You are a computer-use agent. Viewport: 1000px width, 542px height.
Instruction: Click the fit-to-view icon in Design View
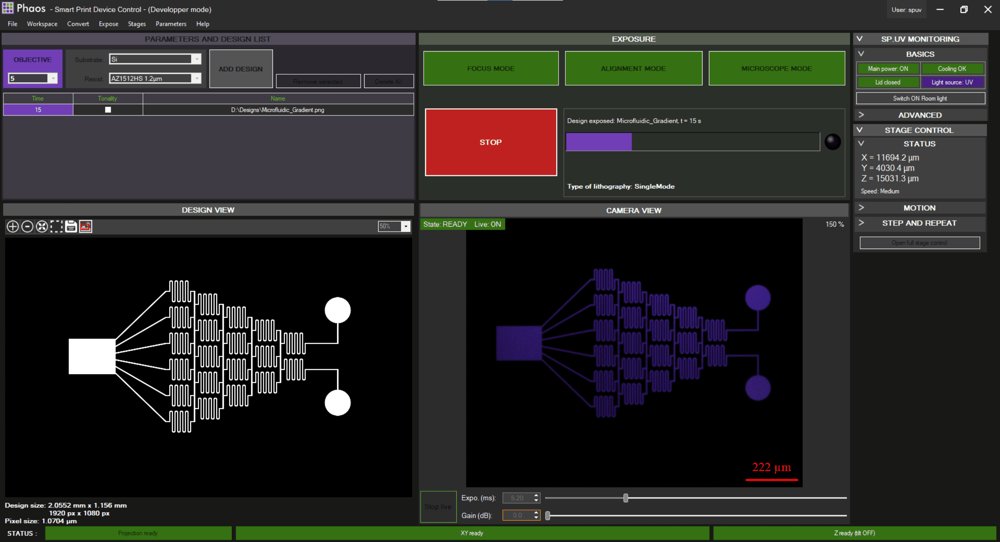coord(41,226)
